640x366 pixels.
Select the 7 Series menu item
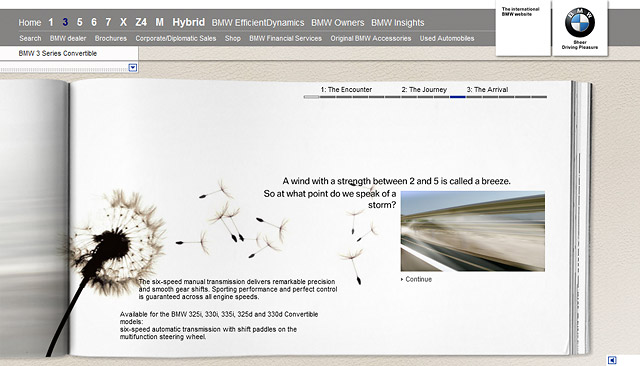tap(108, 22)
